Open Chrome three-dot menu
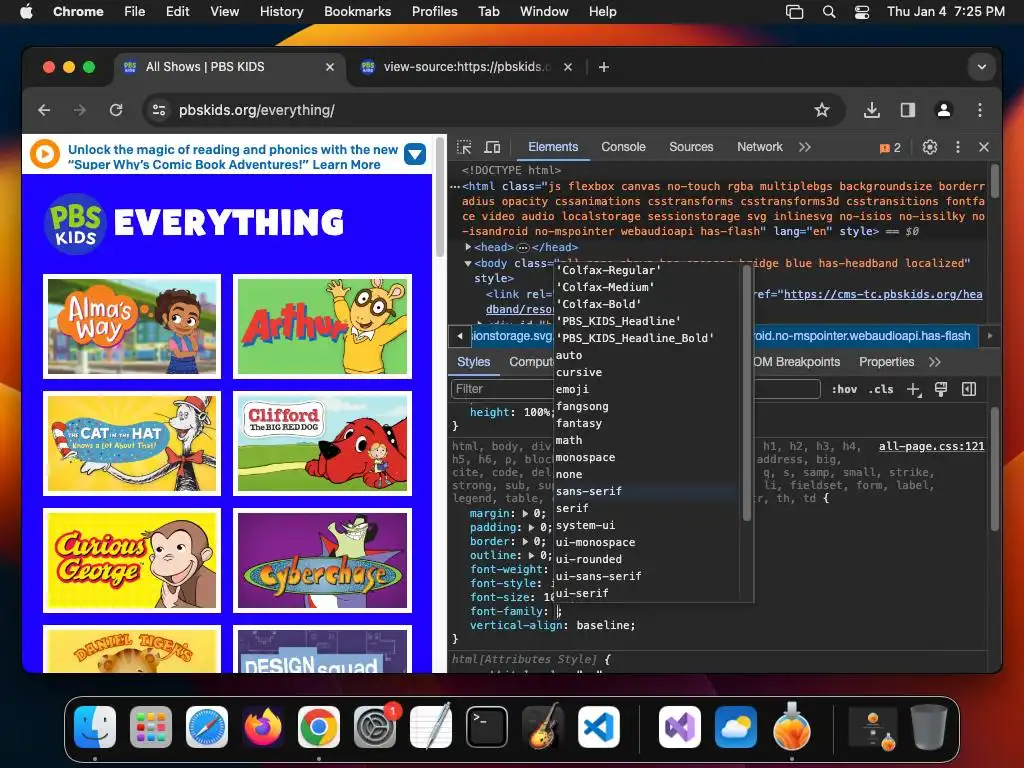 tap(979, 110)
